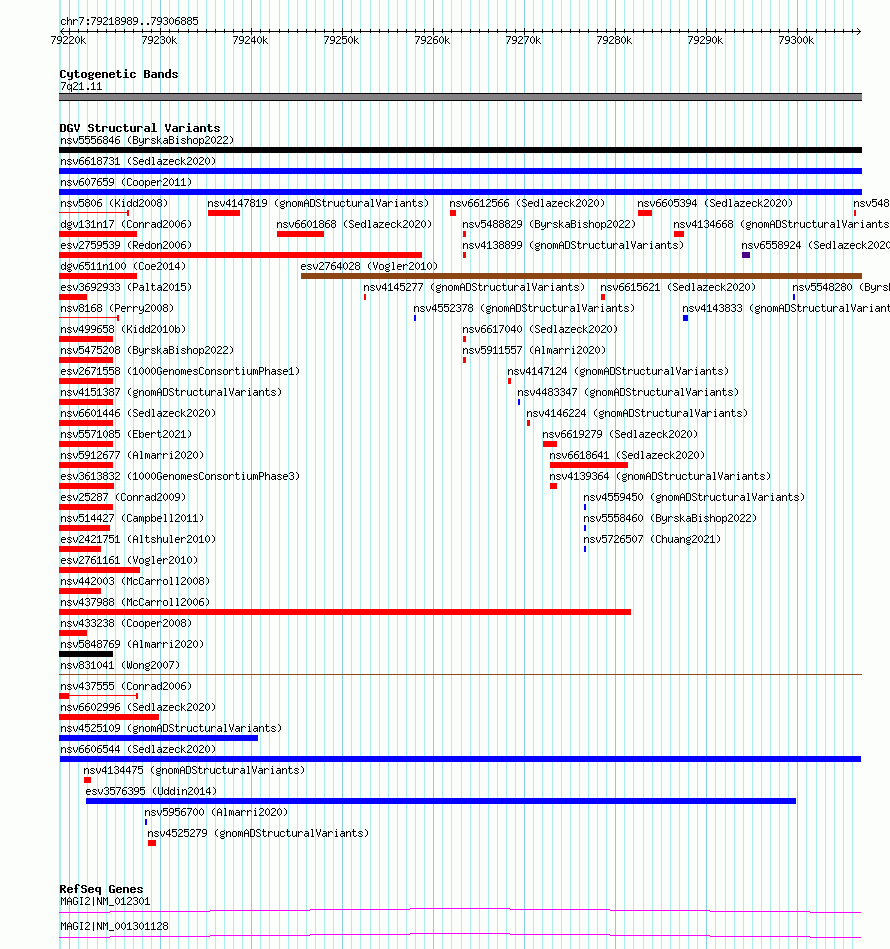Select nsv6602996 (Sedlazeck2020) label
The width and height of the screenshot is (890, 949).
click(x=138, y=708)
